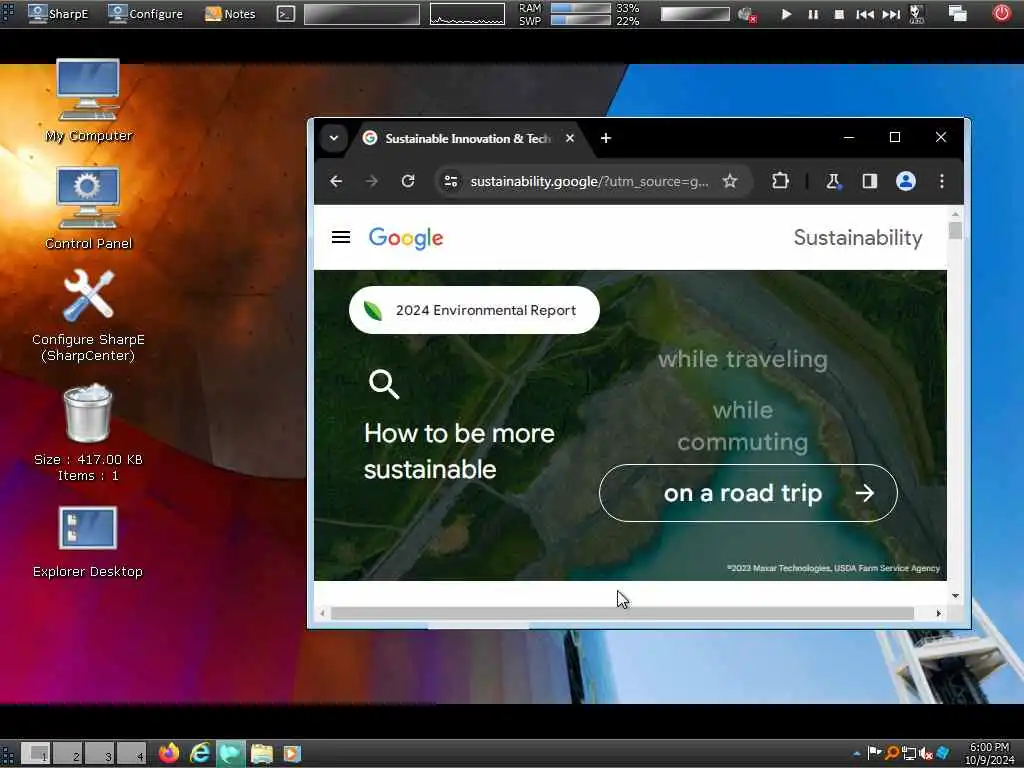Open the 2024 Environmental Report
Image resolution: width=1024 pixels, height=768 pixels.
click(x=474, y=310)
